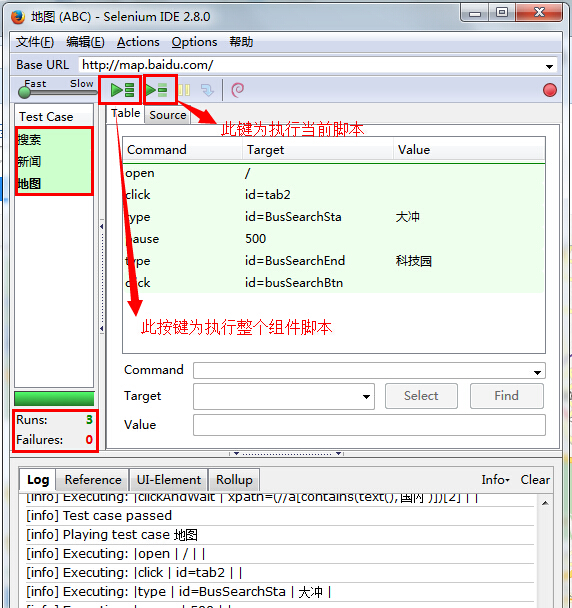This screenshot has width=572, height=608.
Task: Click the 科技园 value cell
Action: (x=413, y=261)
